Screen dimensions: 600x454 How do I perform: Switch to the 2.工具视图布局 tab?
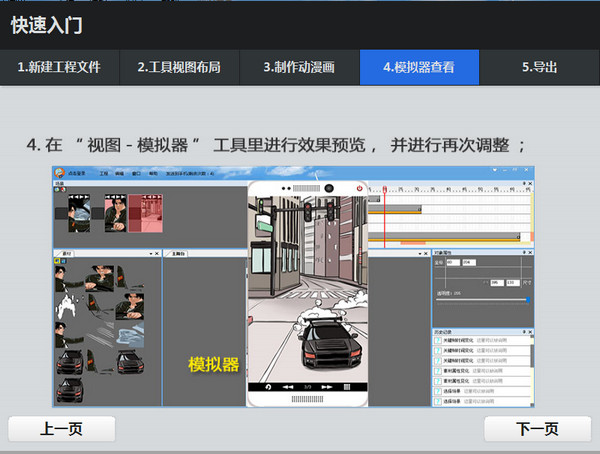[179, 67]
